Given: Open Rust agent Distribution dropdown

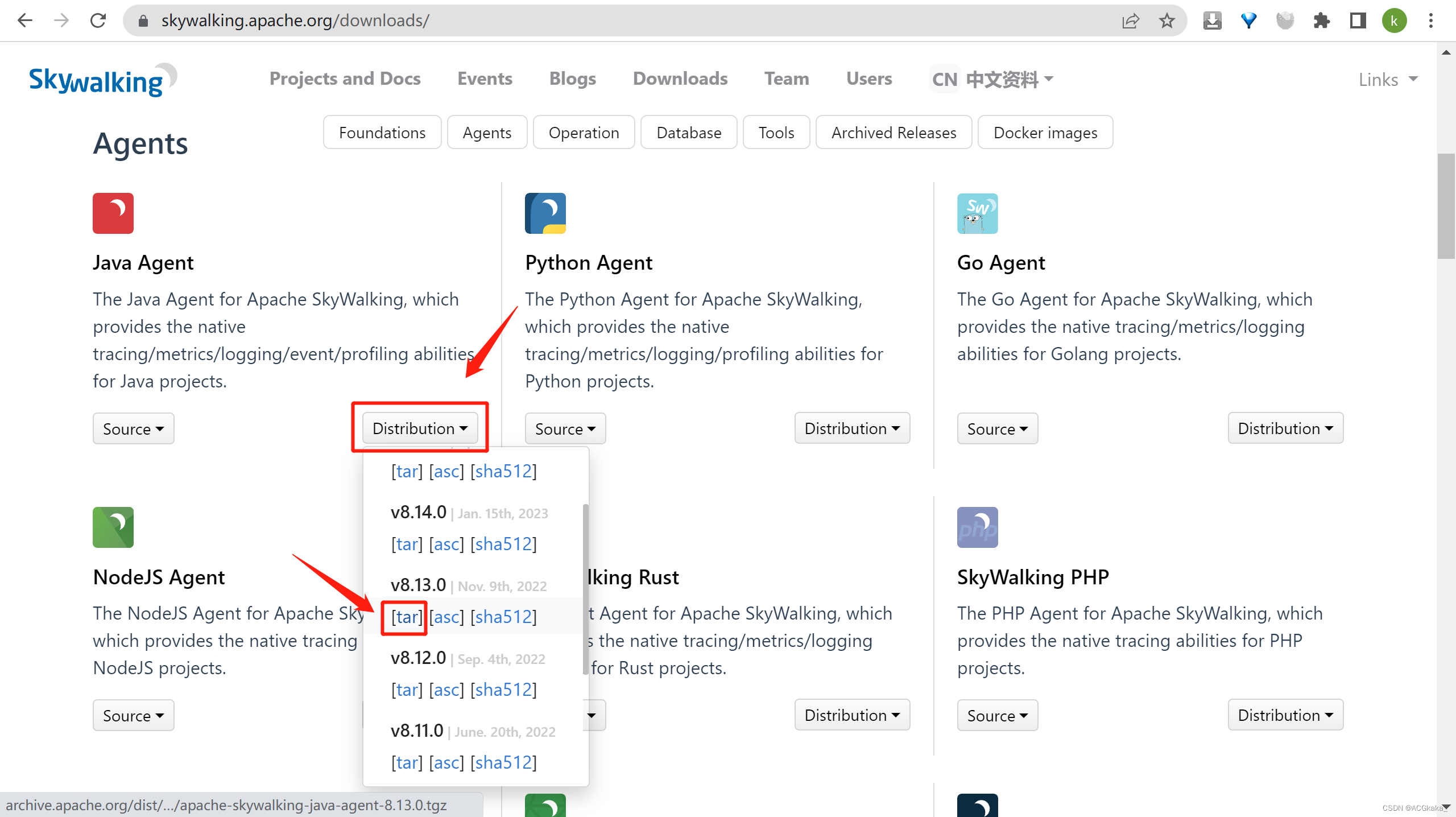Looking at the screenshot, I should [852, 715].
